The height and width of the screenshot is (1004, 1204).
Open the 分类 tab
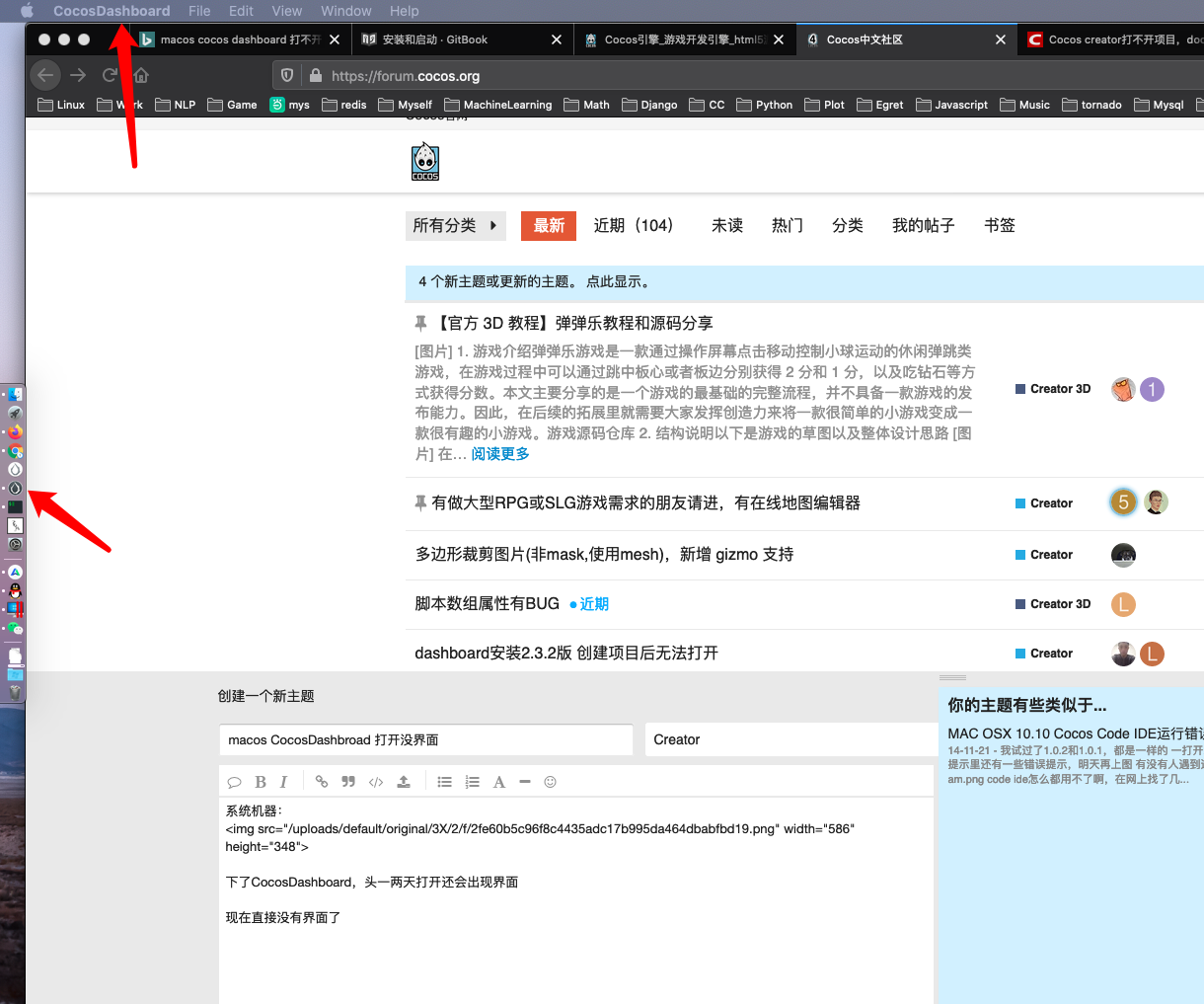click(848, 225)
